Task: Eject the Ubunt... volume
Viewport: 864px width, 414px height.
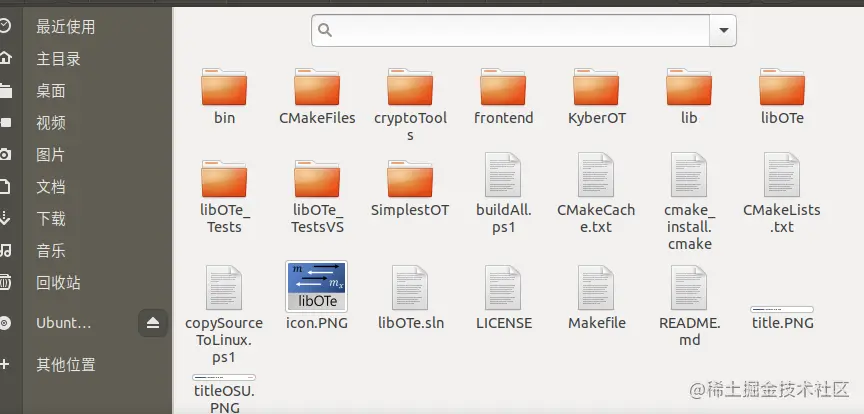Action: (x=153, y=323)
